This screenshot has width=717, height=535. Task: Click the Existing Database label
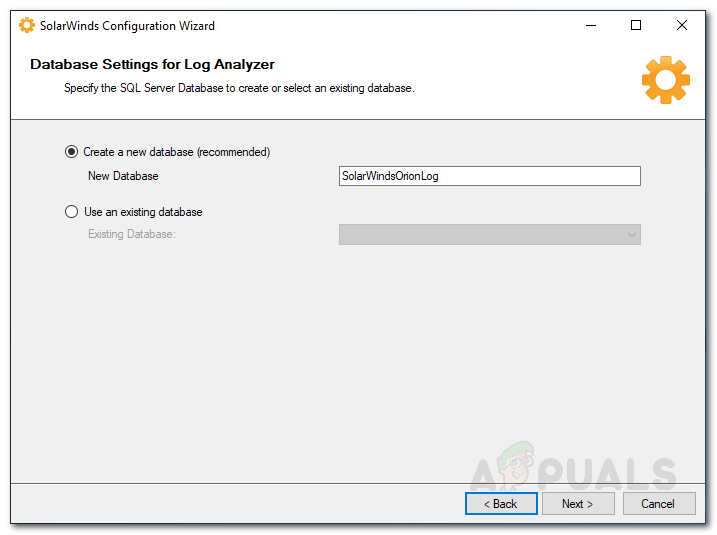point(132,235)
